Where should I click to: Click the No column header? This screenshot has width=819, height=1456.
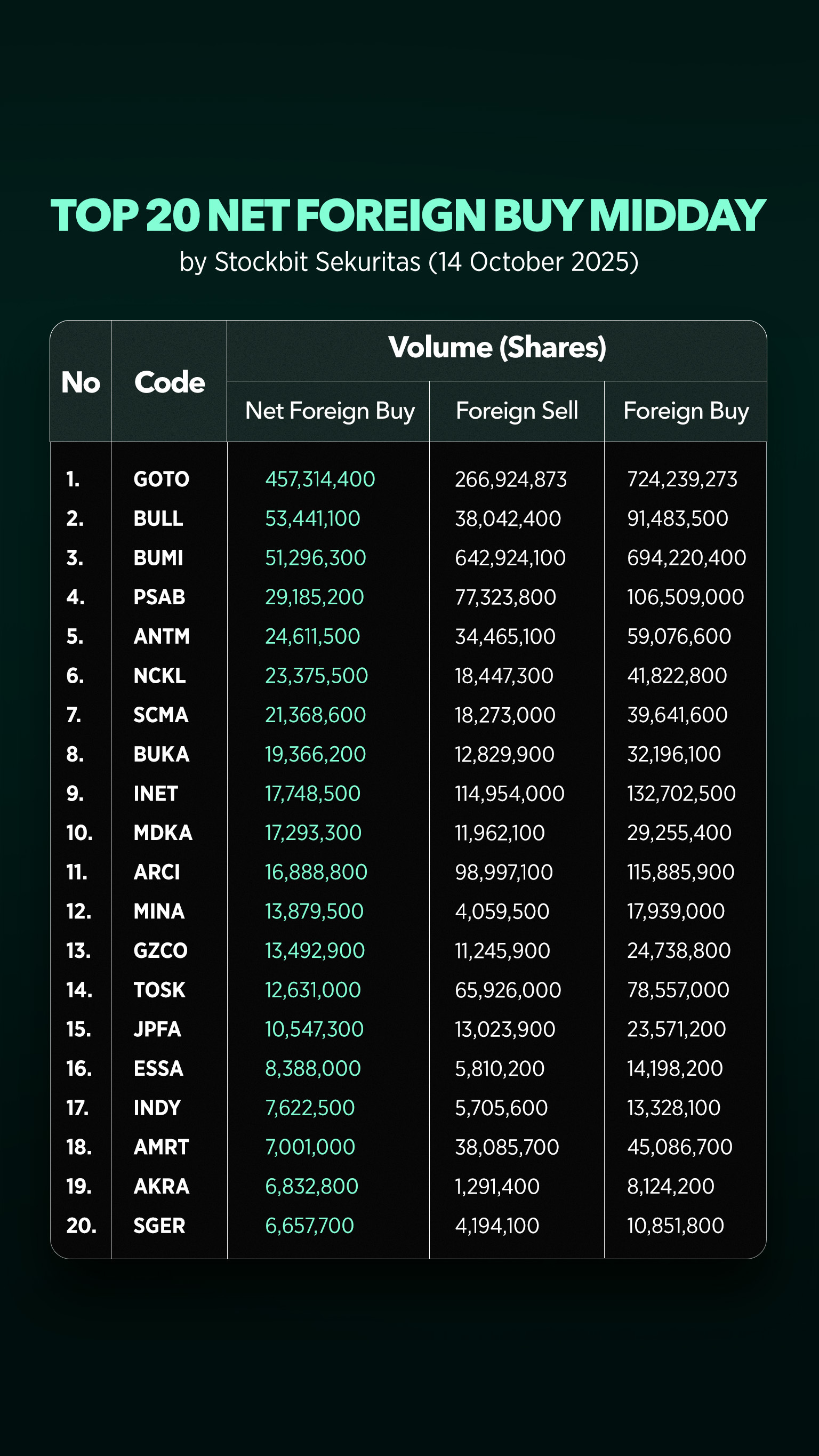tap(81, 382)
